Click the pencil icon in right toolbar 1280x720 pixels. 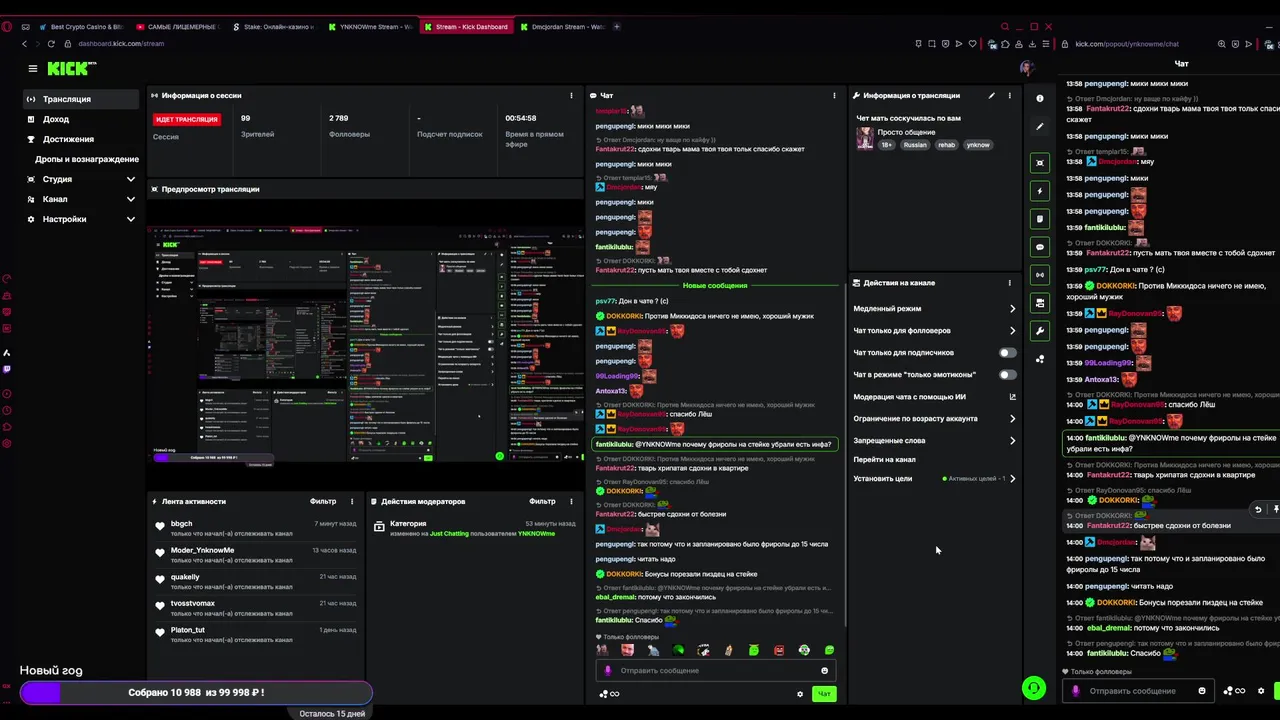click(x=1040, y=127)
